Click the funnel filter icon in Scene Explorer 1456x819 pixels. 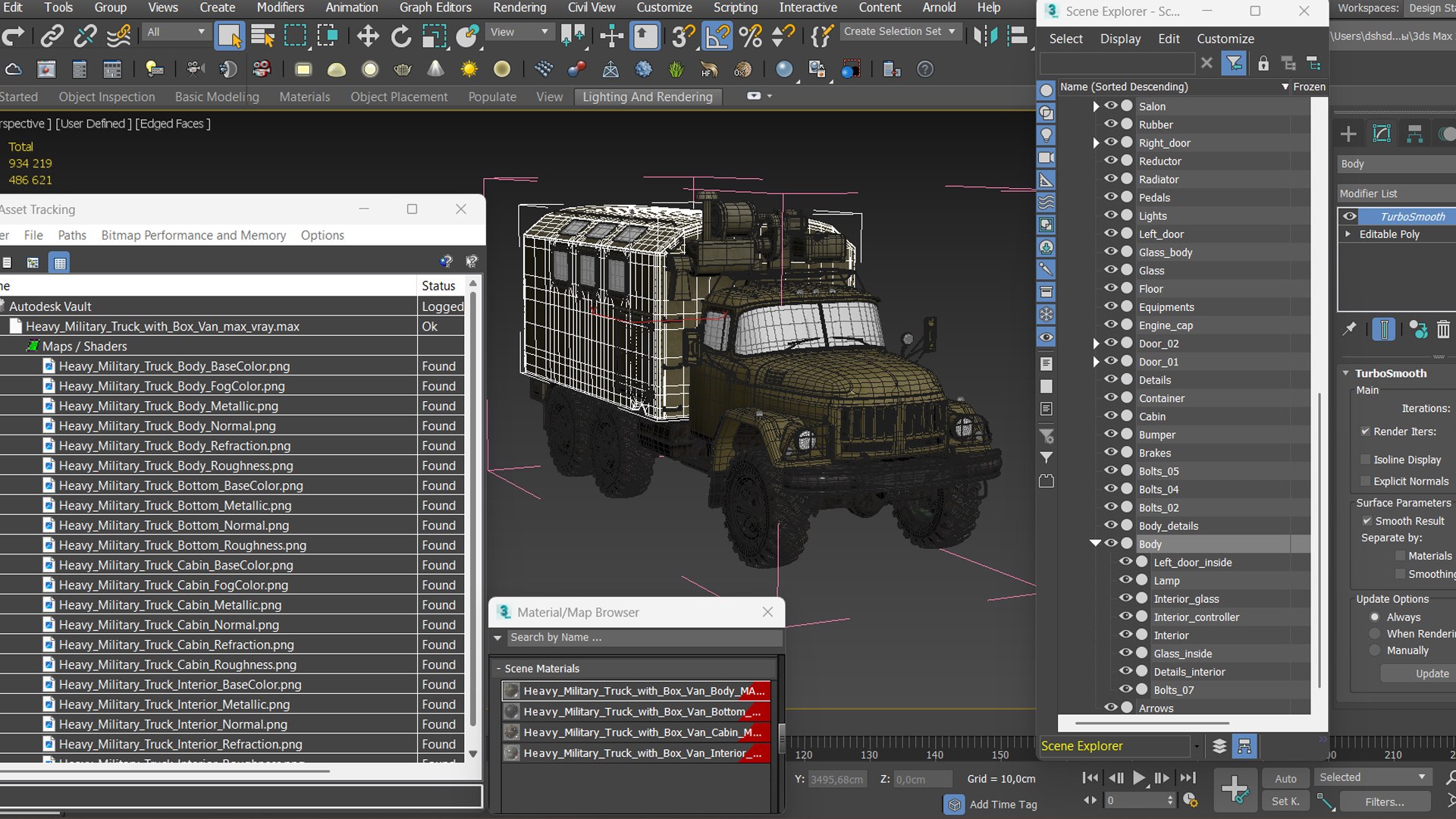(x=1235, y=64)
